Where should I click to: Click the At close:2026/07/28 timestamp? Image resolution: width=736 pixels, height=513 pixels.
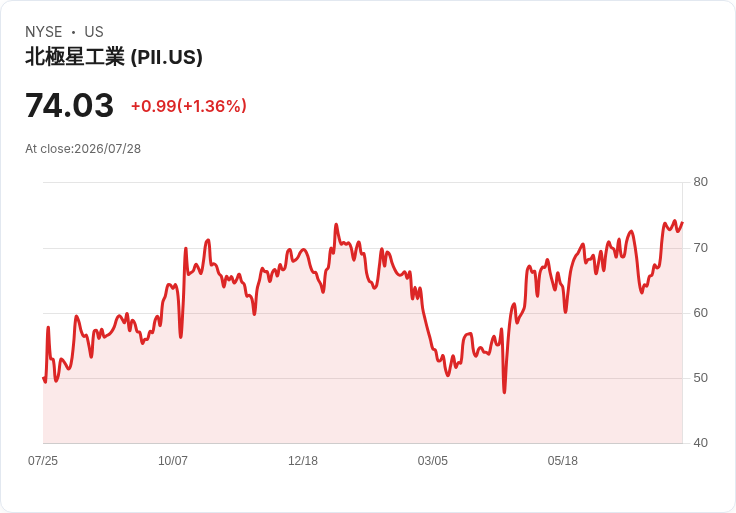coord(83,149)
